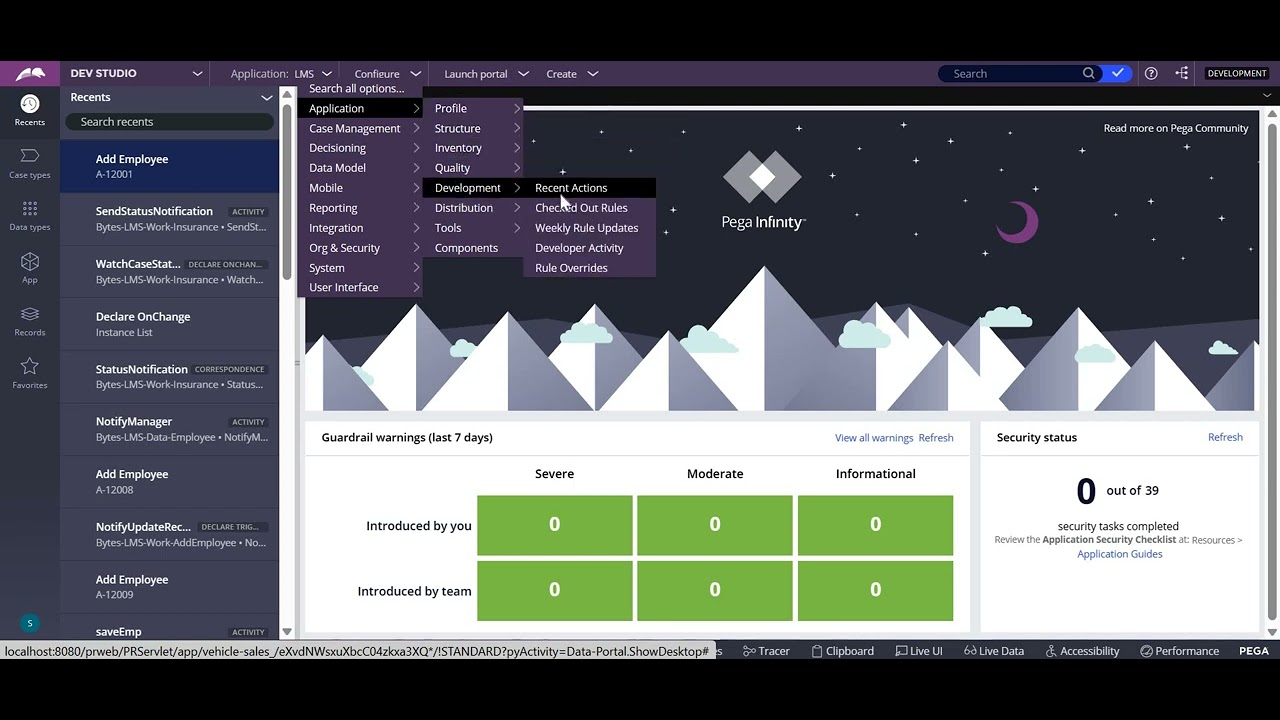Select Org & Security menu item

pyautogui.click(x=361, y=248)
